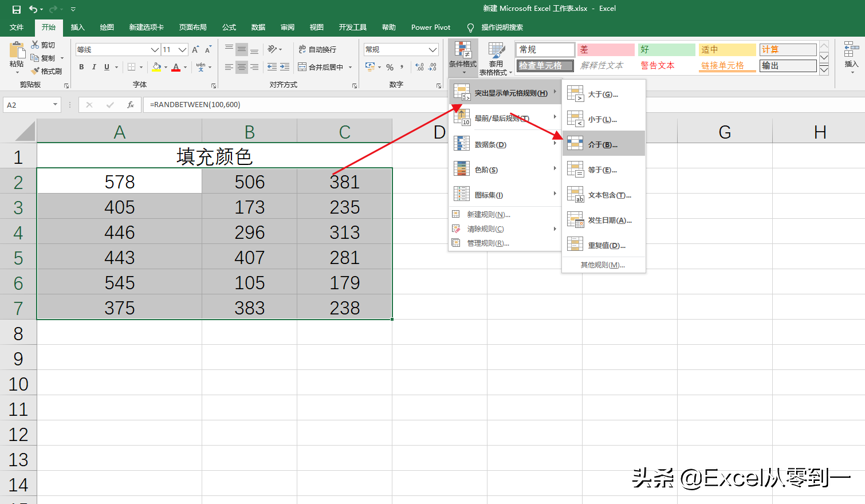Open 色阶(S) color scales submenu
This screenshot has height=504, width=865.
tap(505, 170)
